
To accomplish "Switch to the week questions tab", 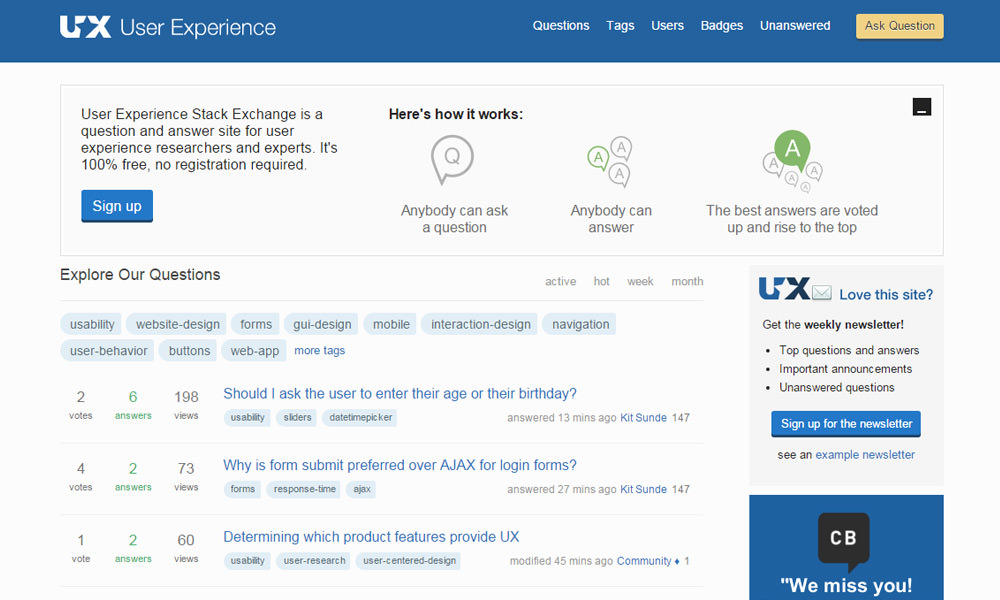I will (640, 281).
